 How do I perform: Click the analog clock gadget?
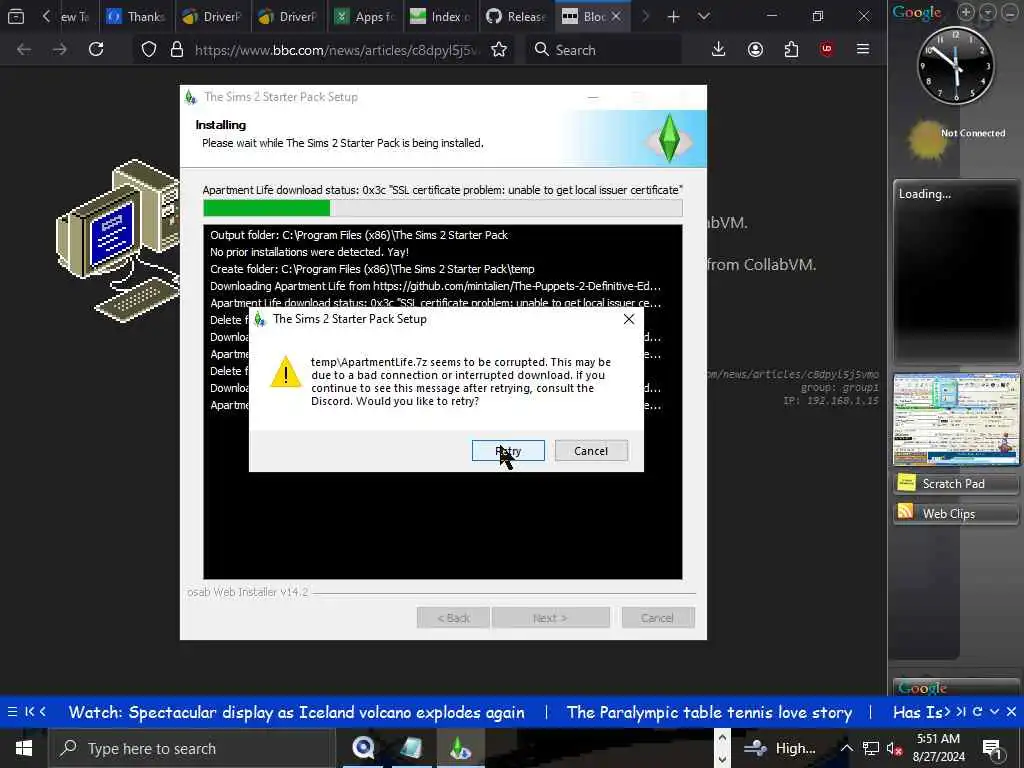(955, 65)
